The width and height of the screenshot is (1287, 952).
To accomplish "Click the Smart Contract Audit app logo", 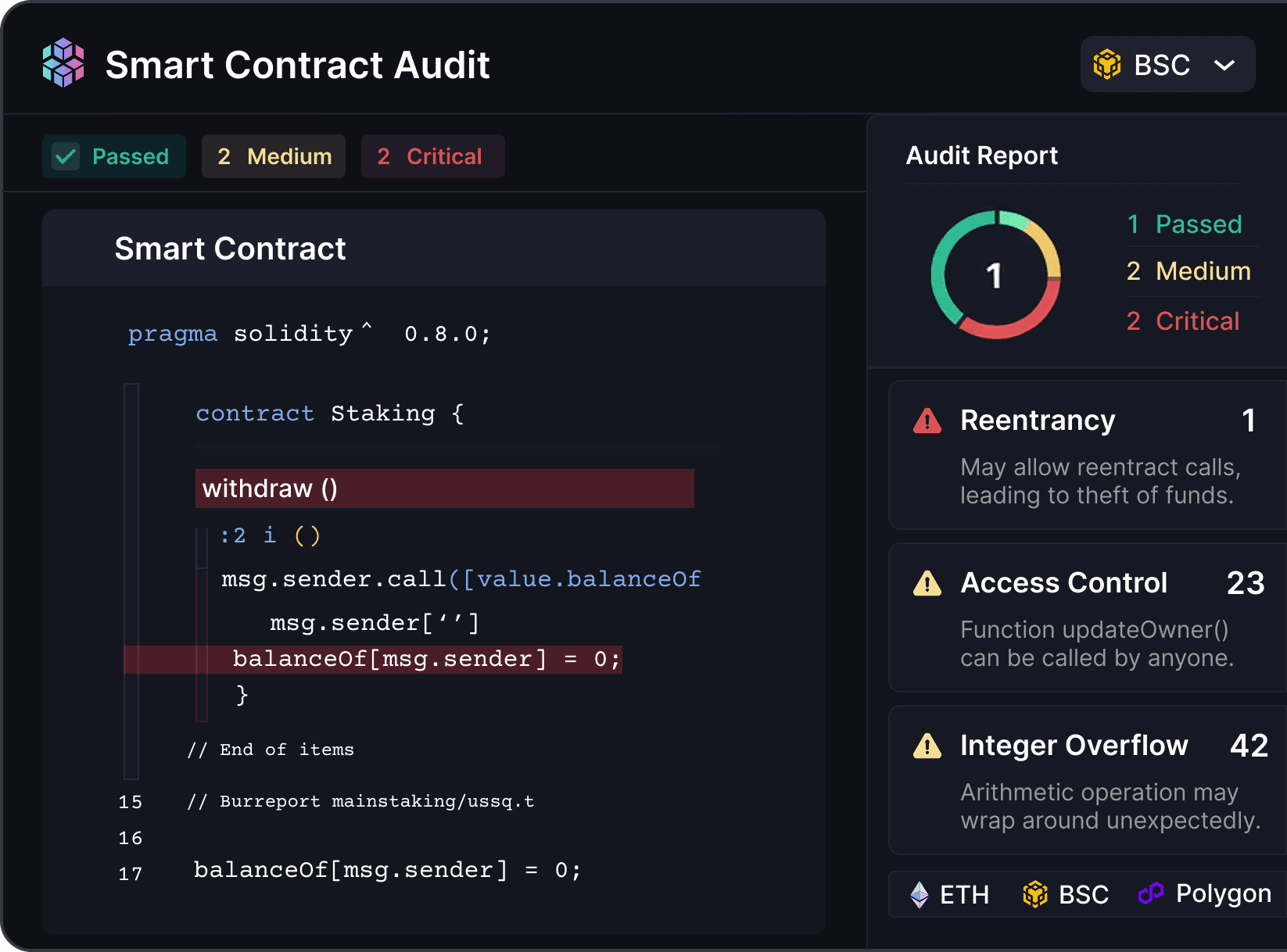I will [x=62, y=64].
